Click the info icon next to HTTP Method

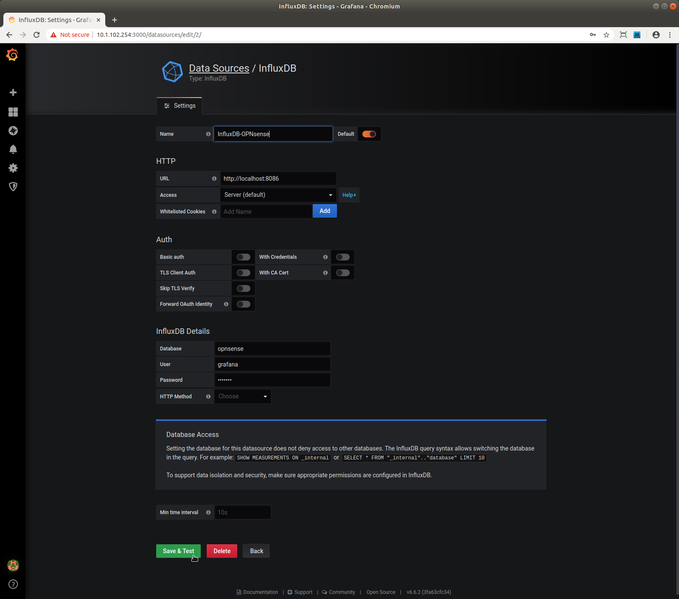coord(208,396)
